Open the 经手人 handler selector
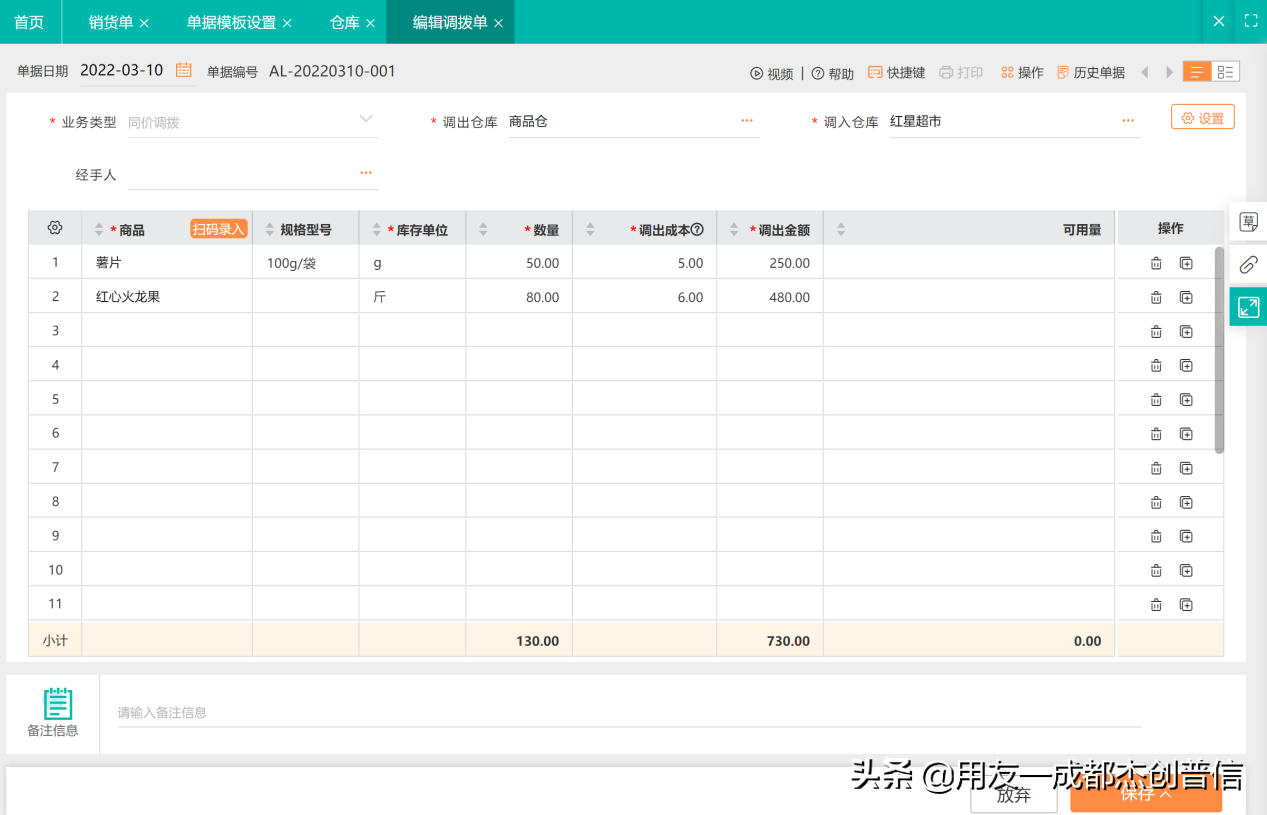 365,173
